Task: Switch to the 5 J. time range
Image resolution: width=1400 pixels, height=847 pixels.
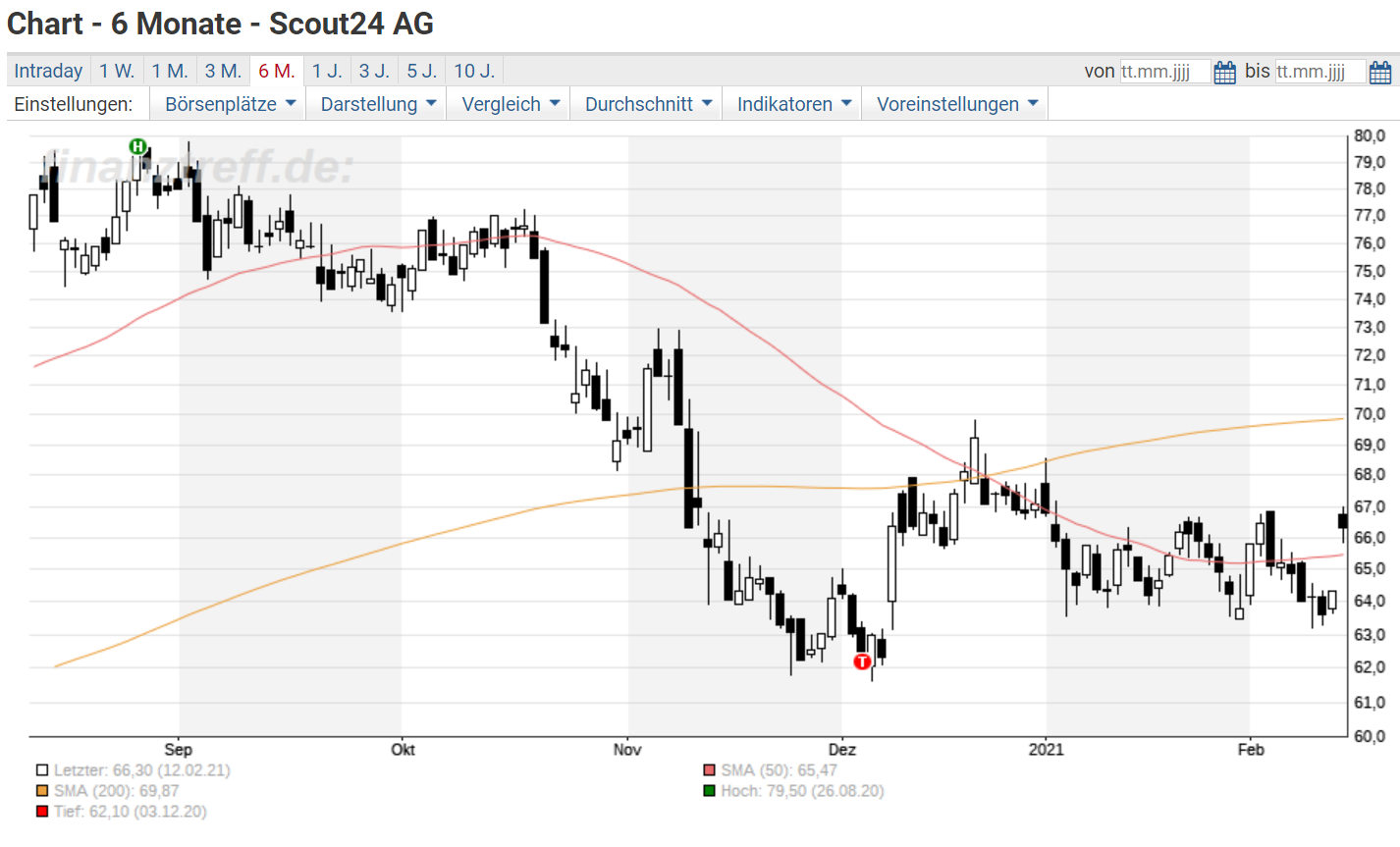Action: (422, 71)
